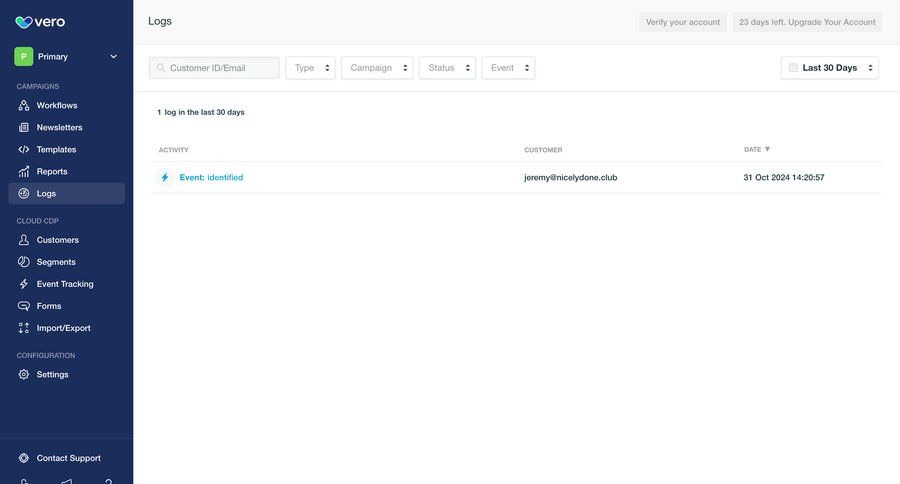This screenshot has height=484, width=900.
Task: Click the Verify your account button
Action: point(683,22)
